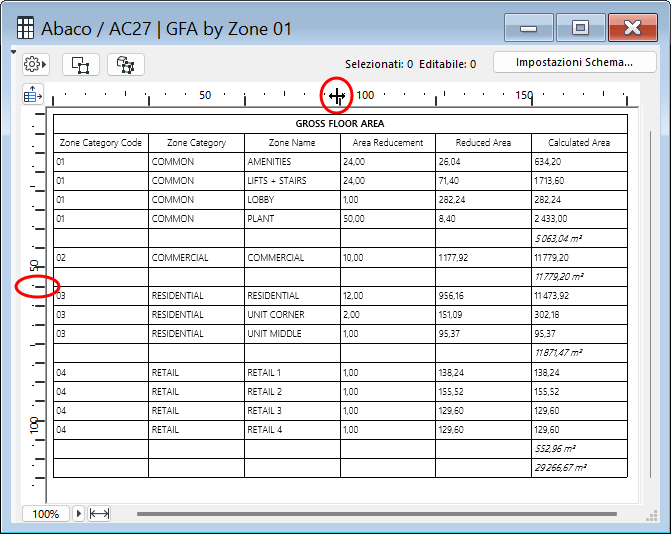Viewport: 671px width, 534px height.
Task: Click the select in 3D toolbar icon
Action: click(125, 65)
